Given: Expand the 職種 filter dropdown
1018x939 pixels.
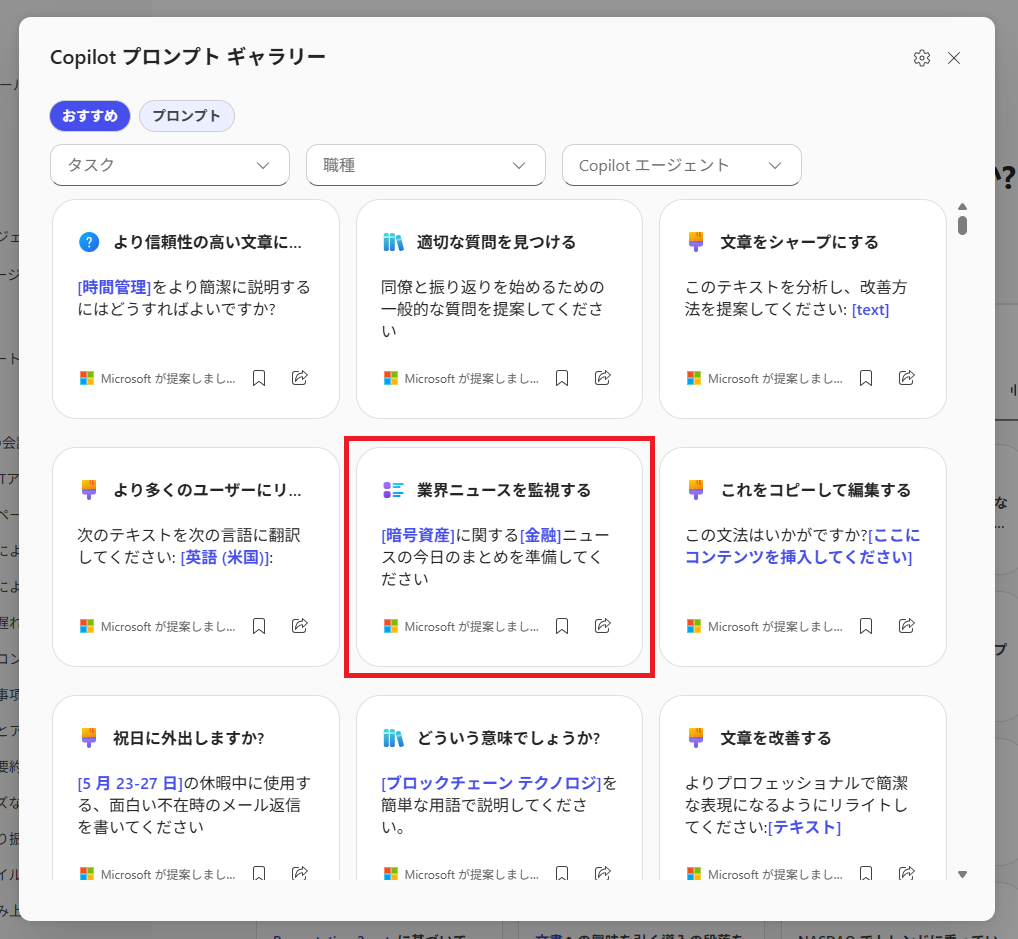Looking at the screenshot, I should pos(425,165).
